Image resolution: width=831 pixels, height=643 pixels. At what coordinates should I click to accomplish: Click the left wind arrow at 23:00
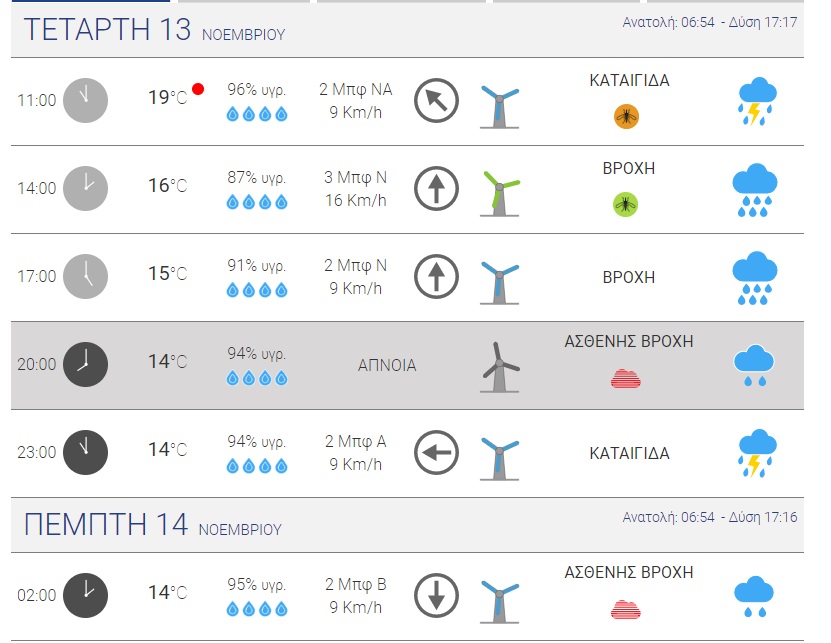[x=436, y=453]
